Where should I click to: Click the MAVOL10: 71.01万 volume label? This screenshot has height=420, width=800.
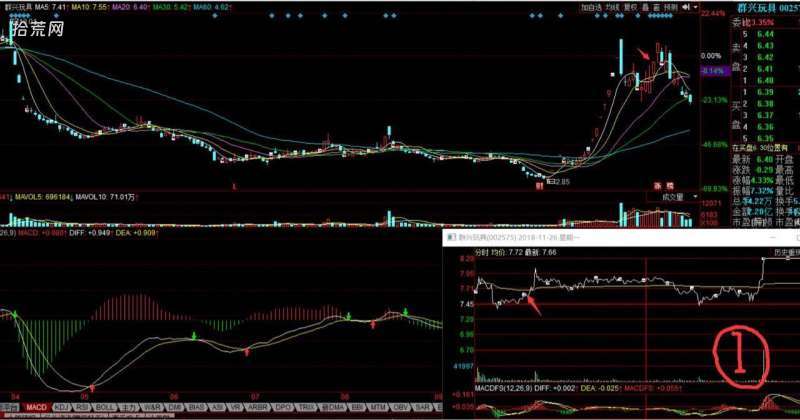pyautogui.click(x=107, y=197)
